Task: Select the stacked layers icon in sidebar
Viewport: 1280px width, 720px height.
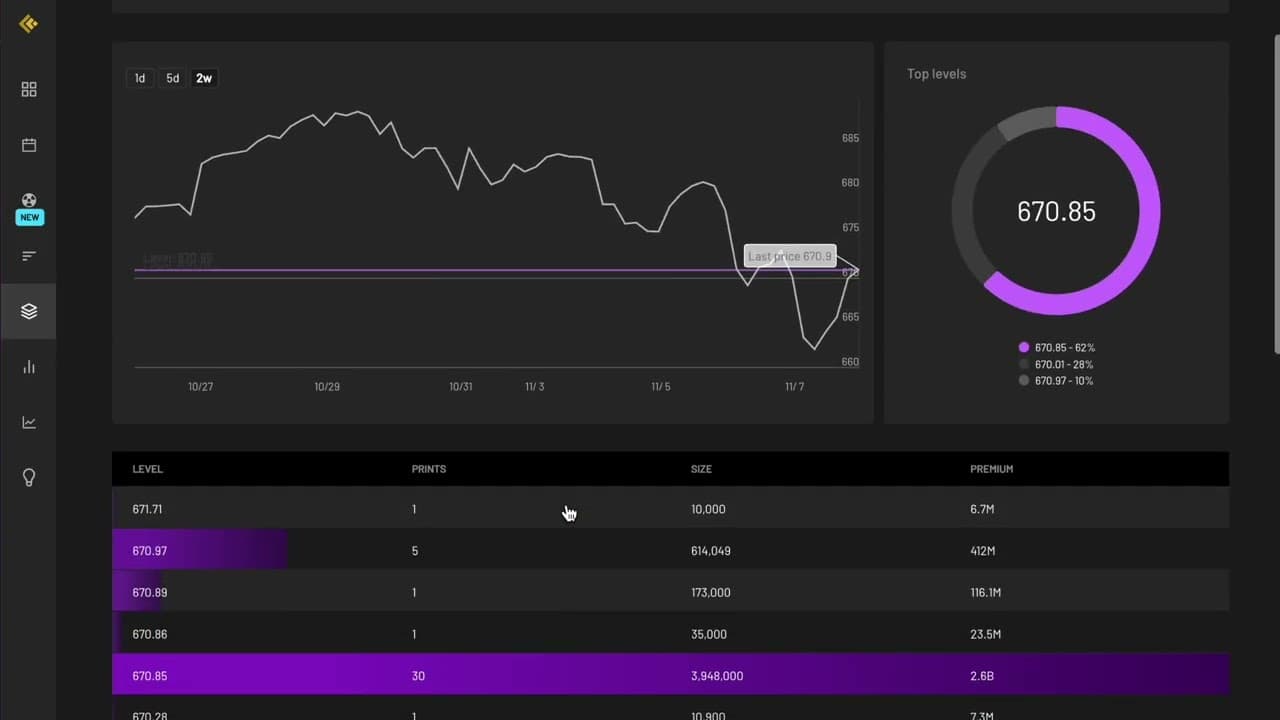Action: (x=29, y=311)
